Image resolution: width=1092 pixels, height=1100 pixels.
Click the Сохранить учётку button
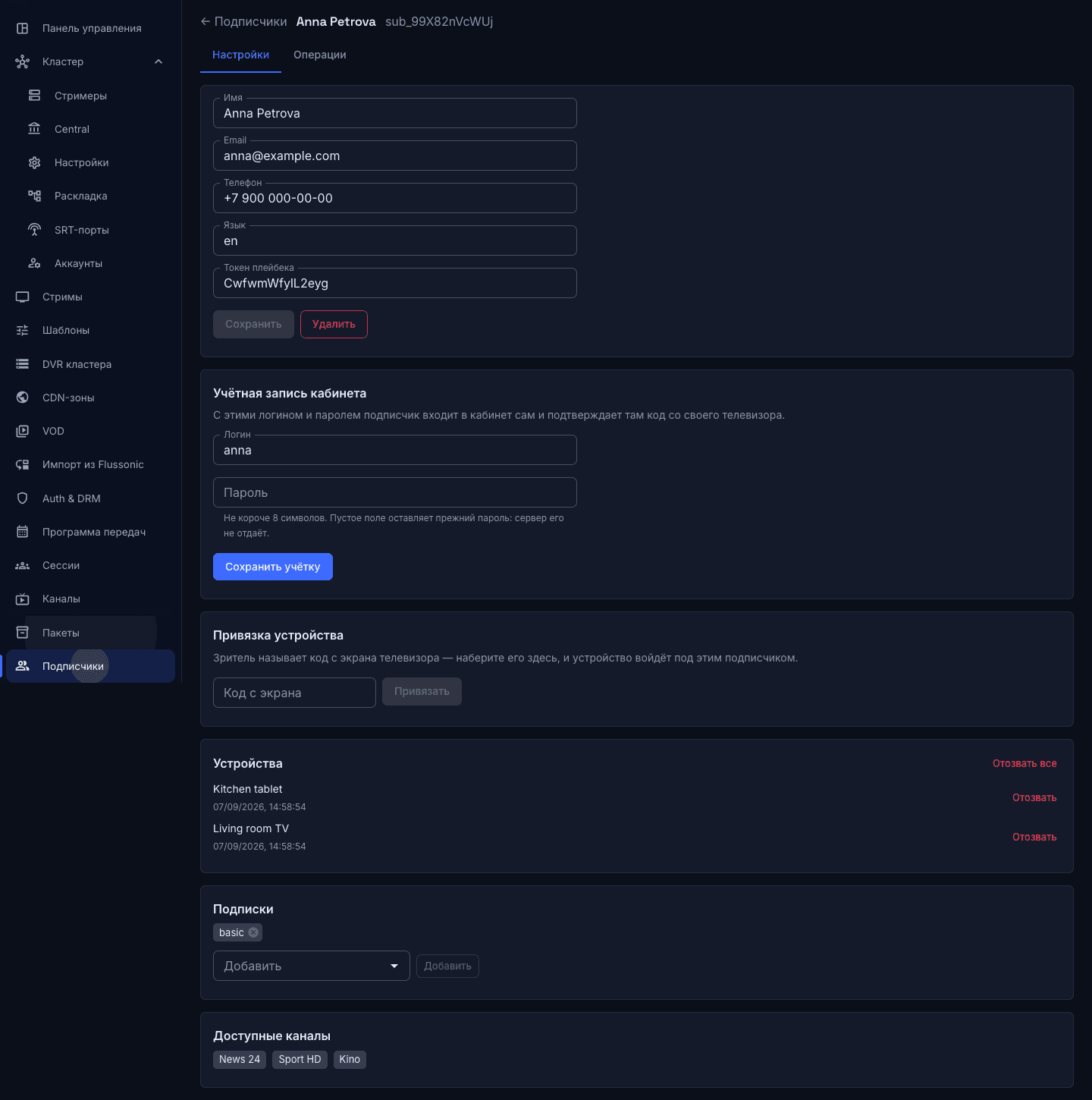(273, 567)
